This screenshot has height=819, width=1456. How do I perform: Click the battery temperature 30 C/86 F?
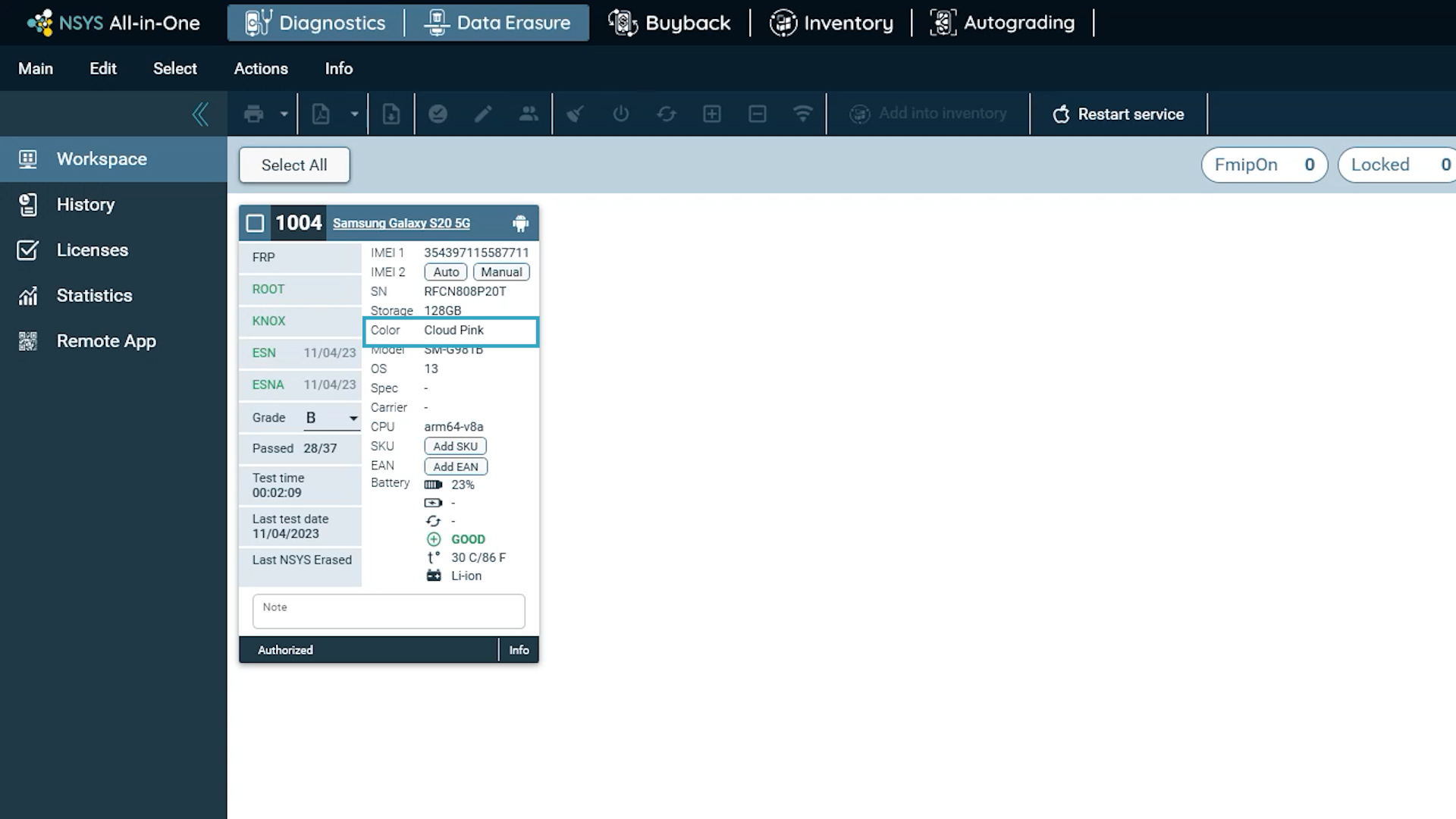tap(478, 557)
